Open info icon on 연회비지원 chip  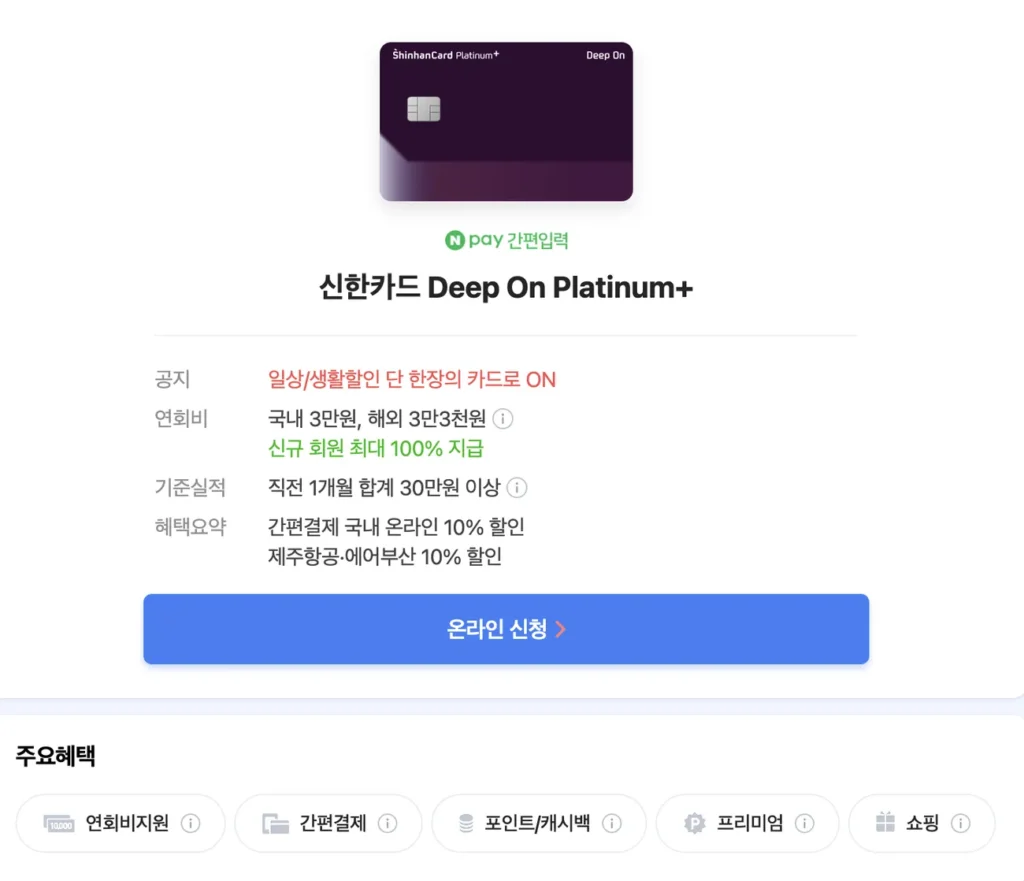(x=190, y=824)
